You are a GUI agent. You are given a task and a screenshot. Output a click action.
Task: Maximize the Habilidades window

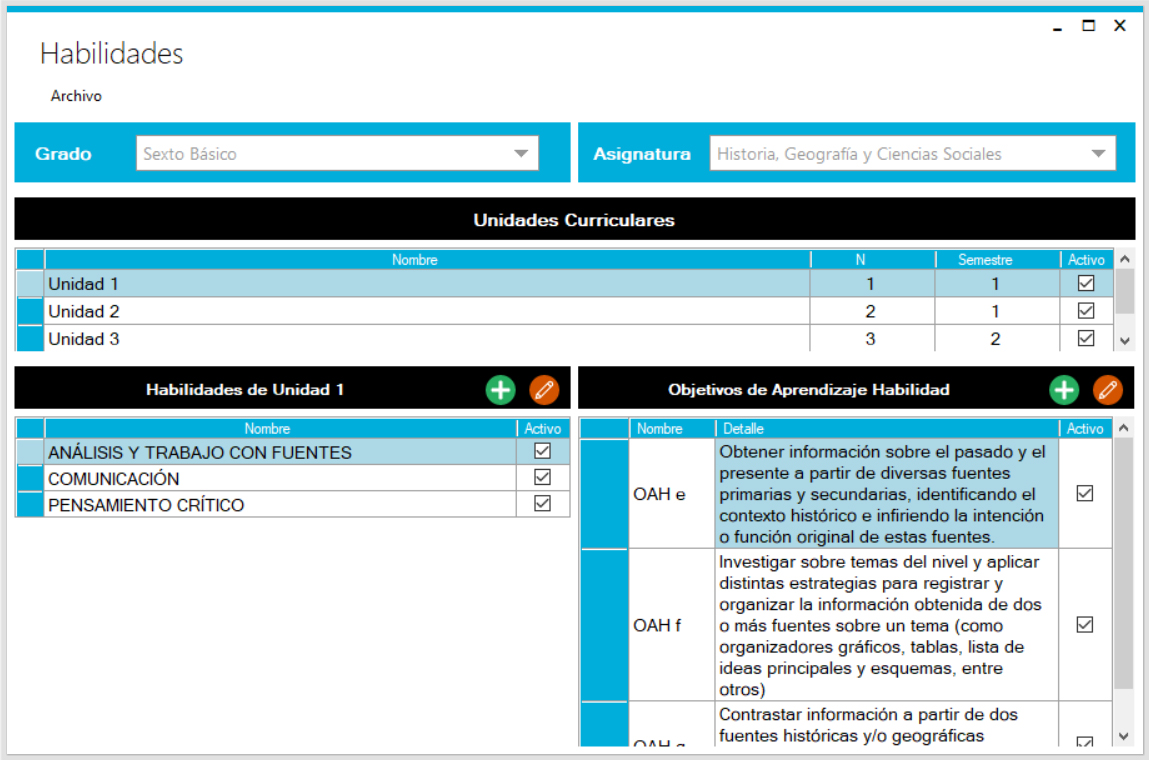coord(1089,26)
